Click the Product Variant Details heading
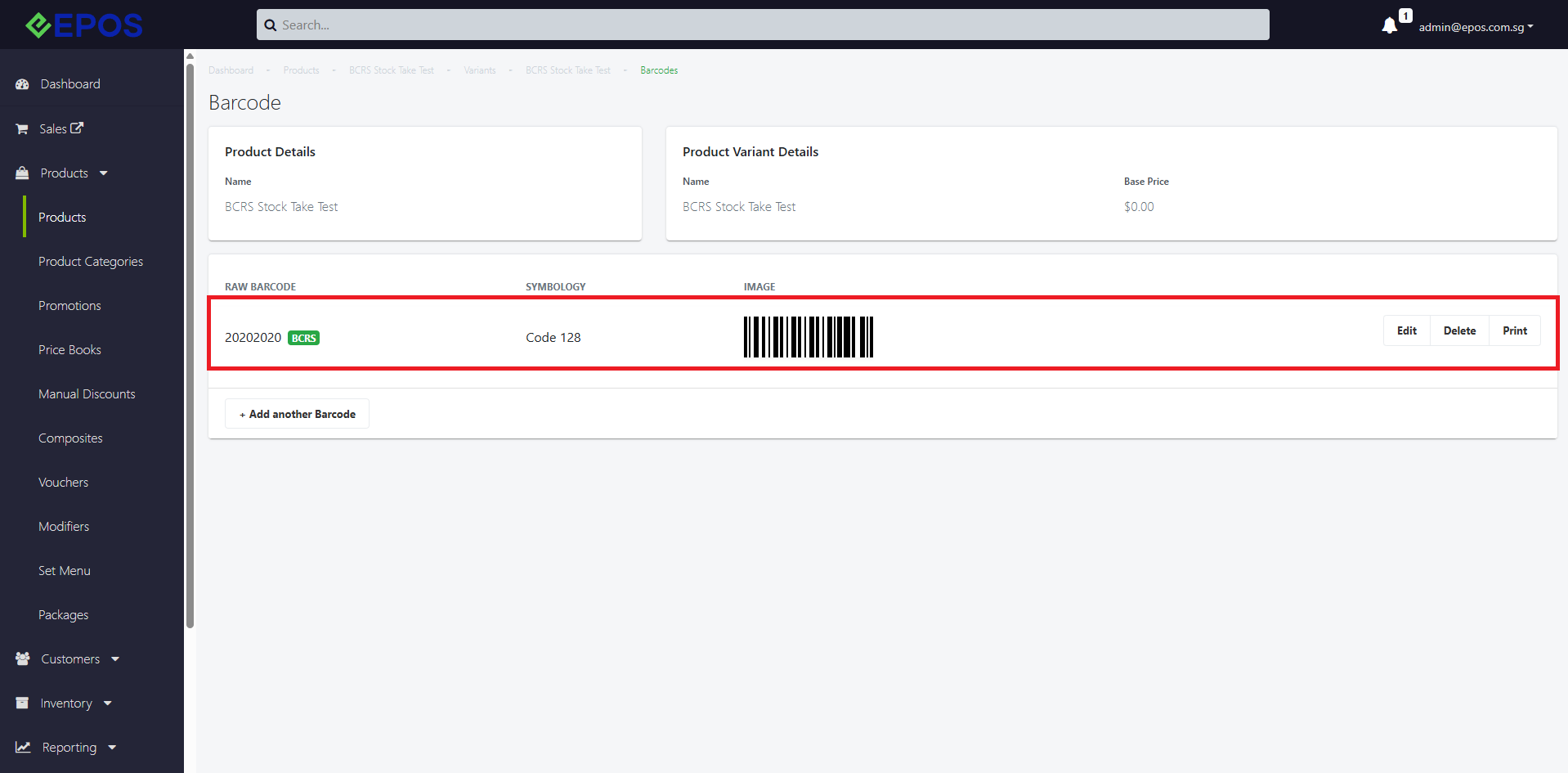Viewport: 1568px width, 773px height. [x=750, y=152]
